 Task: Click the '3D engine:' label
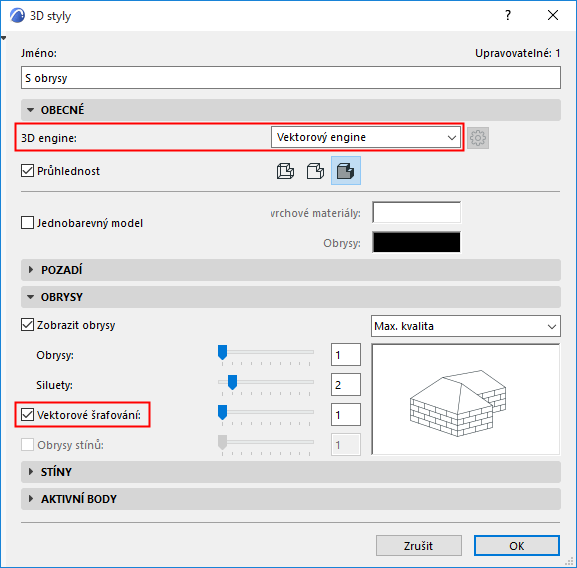point(49,138)
